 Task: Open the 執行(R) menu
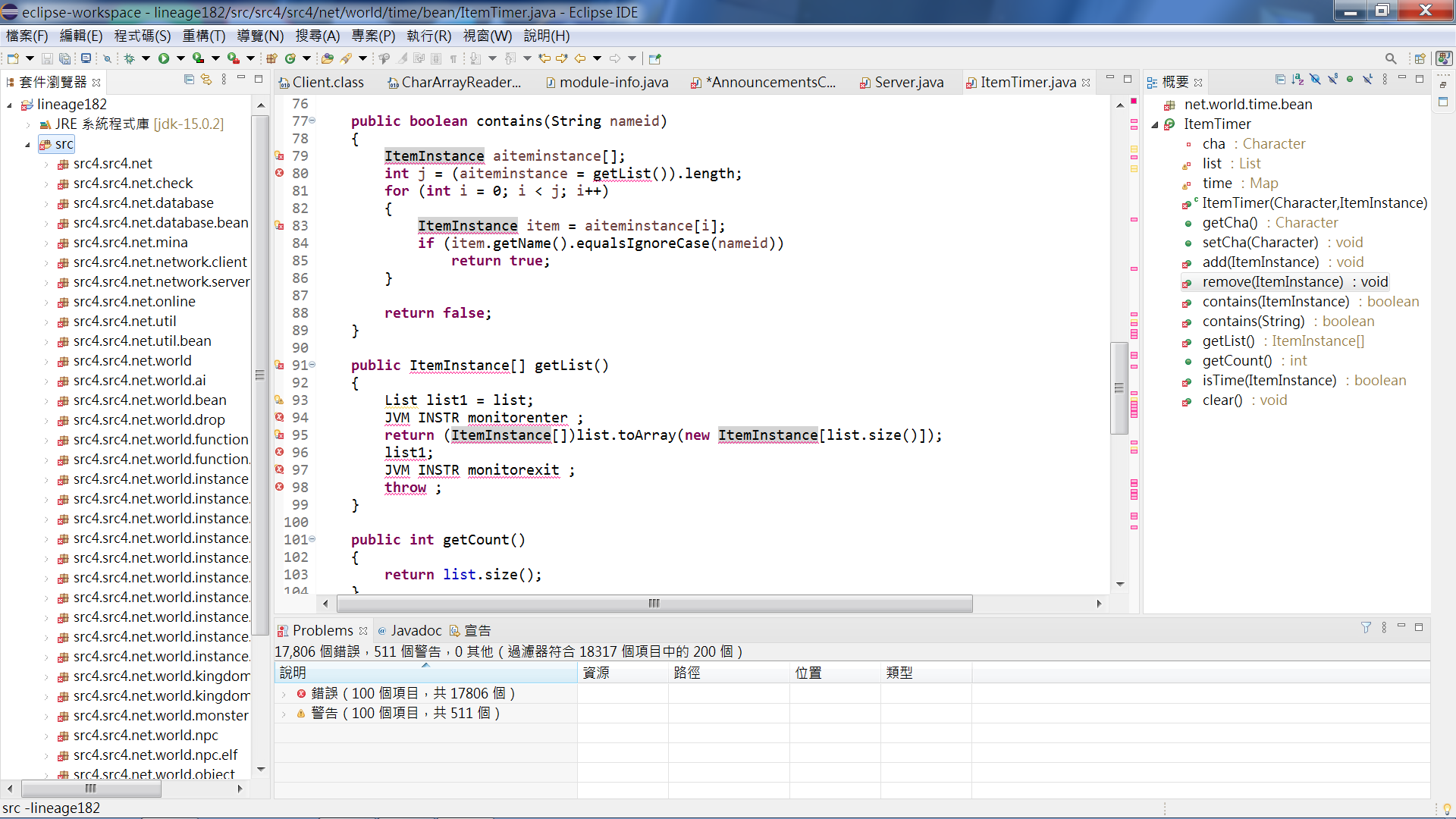(x=429, y=36)
